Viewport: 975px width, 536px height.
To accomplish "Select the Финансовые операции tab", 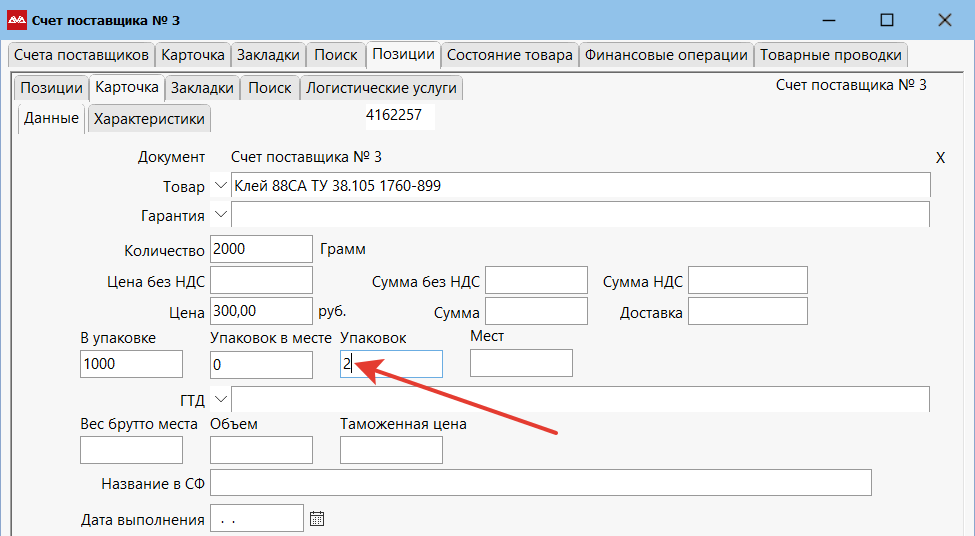I will tap(666, 55).
